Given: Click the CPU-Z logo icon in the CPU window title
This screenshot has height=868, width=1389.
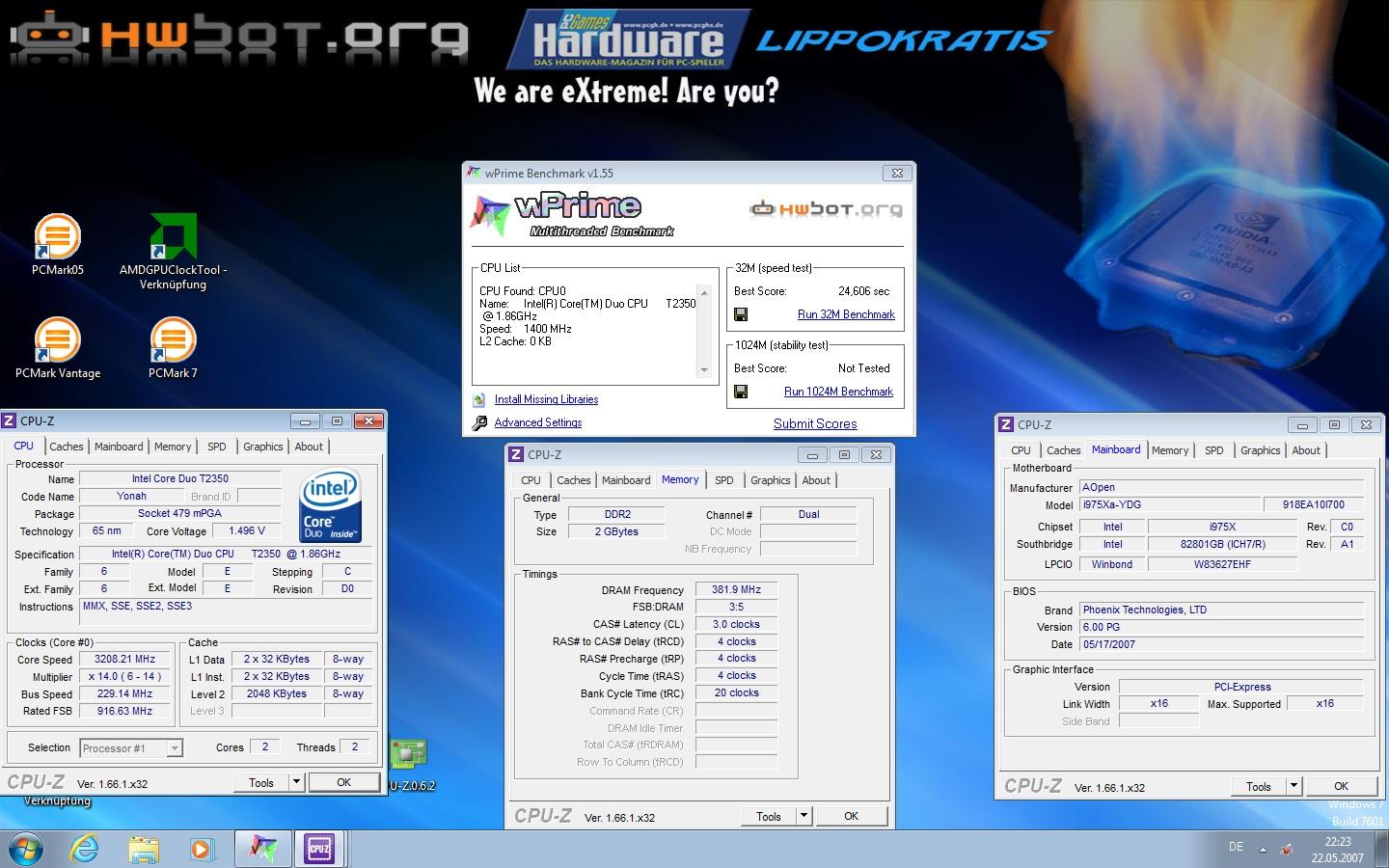Looking at the screenshot, I should [x=9, y=420].
